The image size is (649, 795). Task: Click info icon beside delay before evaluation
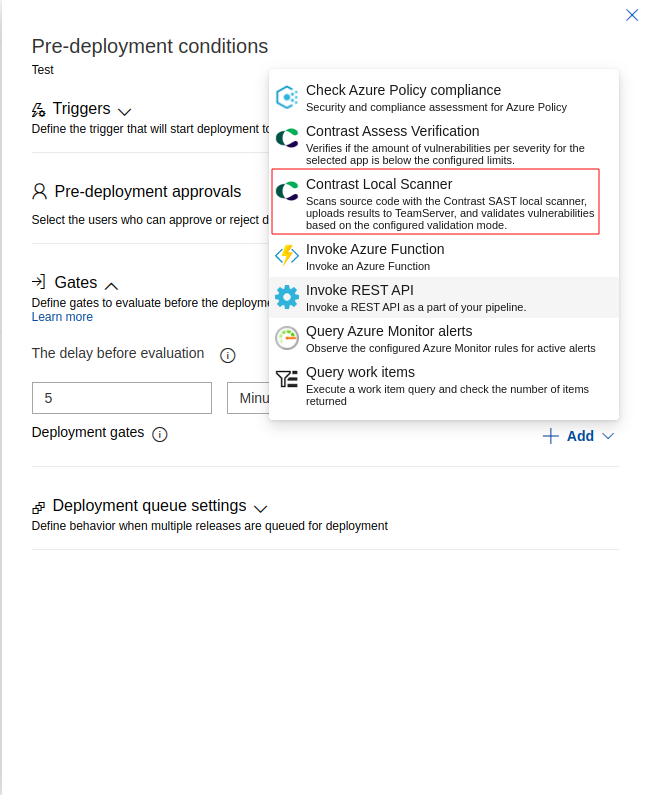227,355
